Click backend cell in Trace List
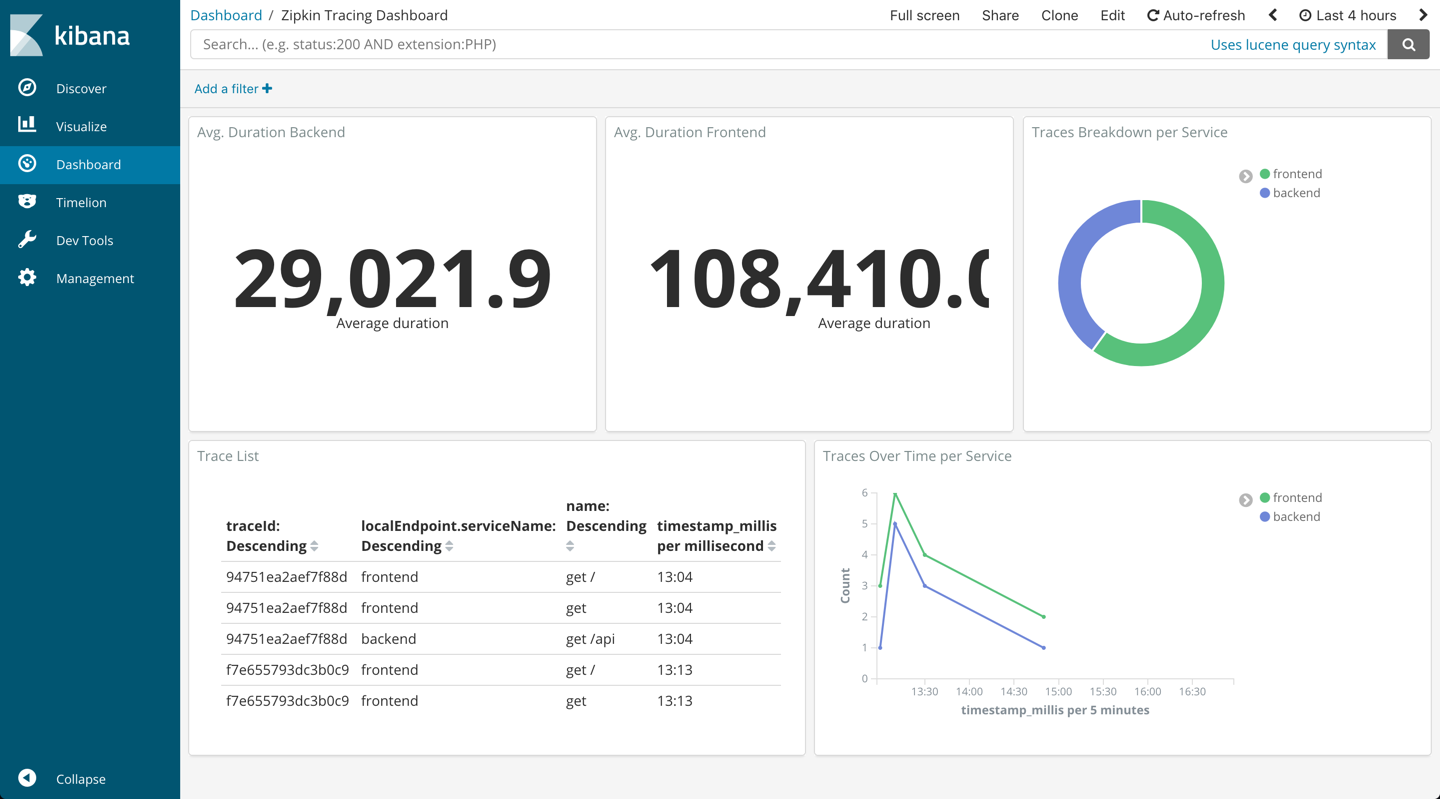 pyautogui.click(x=388, y=639)
